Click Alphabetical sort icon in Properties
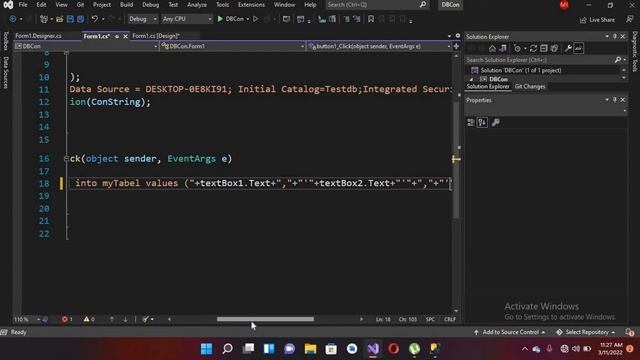 [x=482, y=122]
